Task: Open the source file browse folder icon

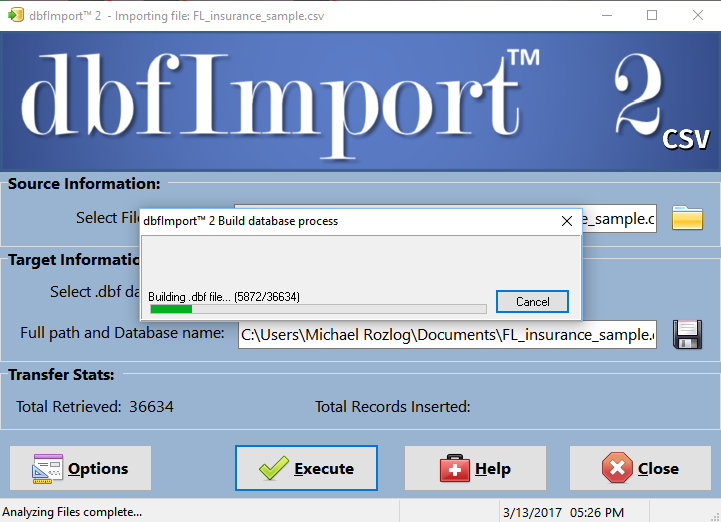Action: click(687, 218)
